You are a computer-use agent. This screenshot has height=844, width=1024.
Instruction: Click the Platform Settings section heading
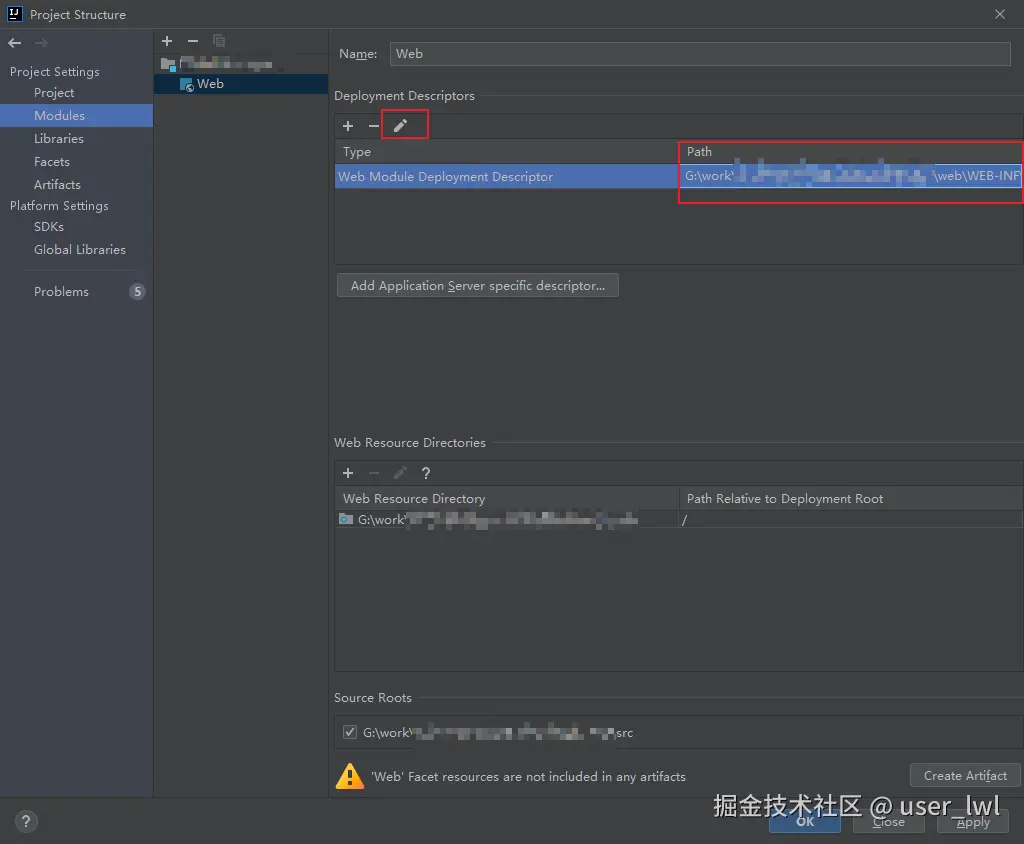(59, 206)
